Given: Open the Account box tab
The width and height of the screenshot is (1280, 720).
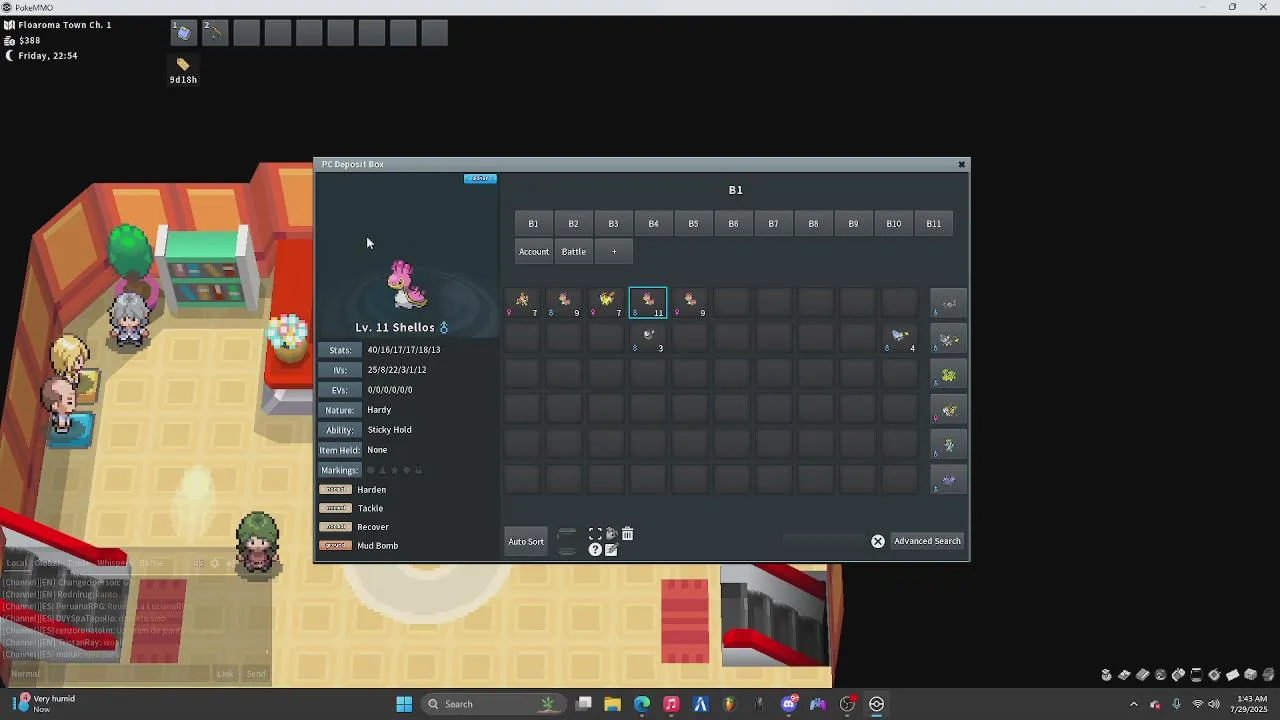Looking at the screenshot, I should 534,252.
